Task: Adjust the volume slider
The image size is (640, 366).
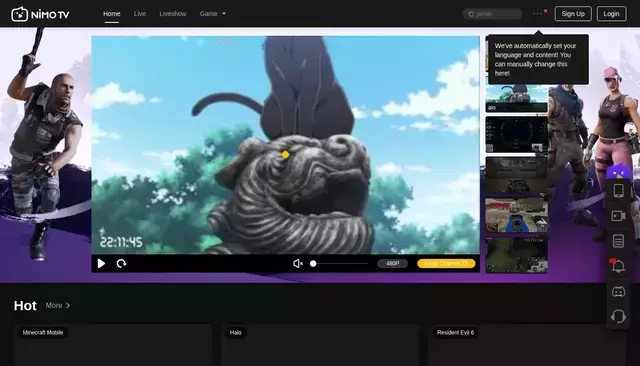Action: (339, 264)
